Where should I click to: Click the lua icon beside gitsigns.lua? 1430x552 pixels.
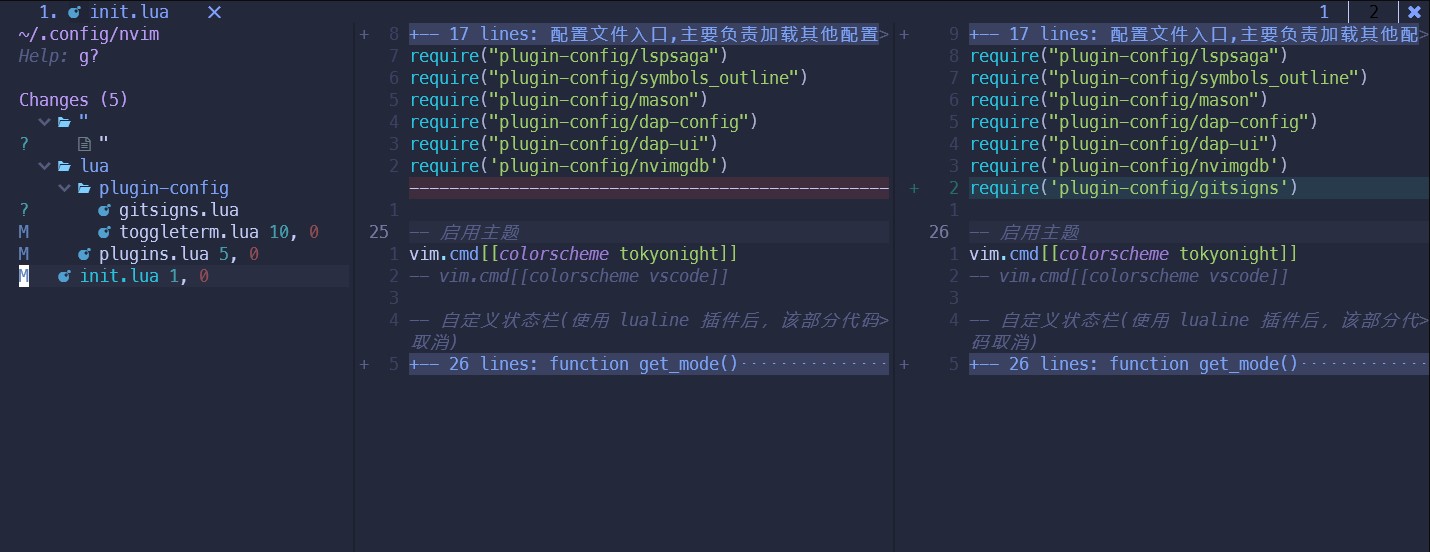(x=104, y=210)
